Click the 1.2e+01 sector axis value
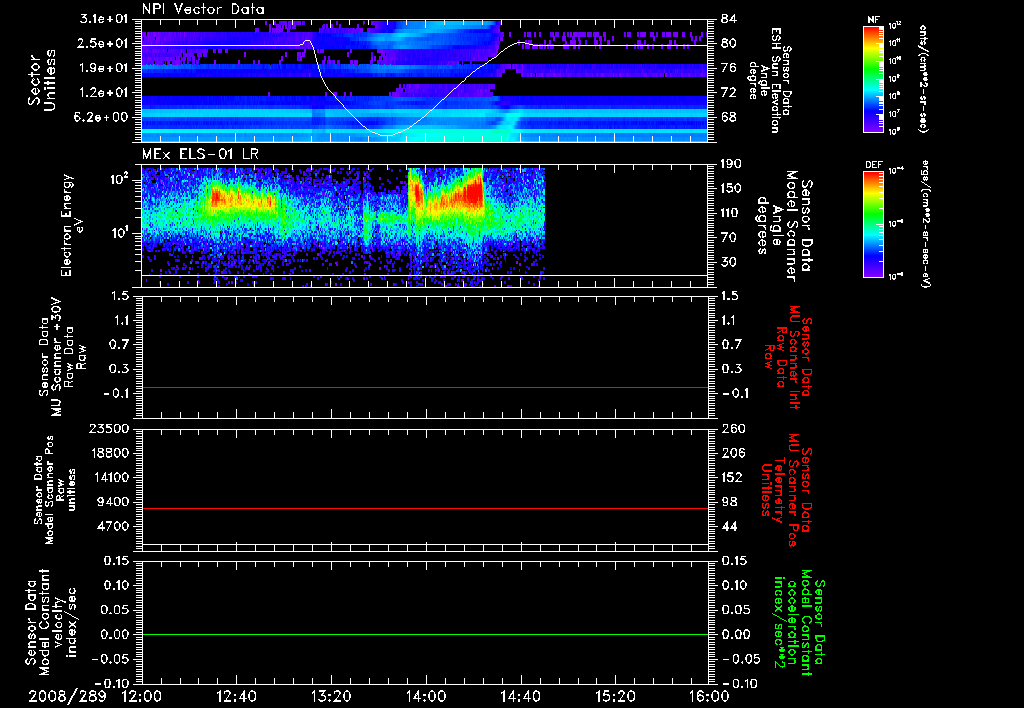The image size is (1024, 708). pyautogui.click(x=104, y=93)
